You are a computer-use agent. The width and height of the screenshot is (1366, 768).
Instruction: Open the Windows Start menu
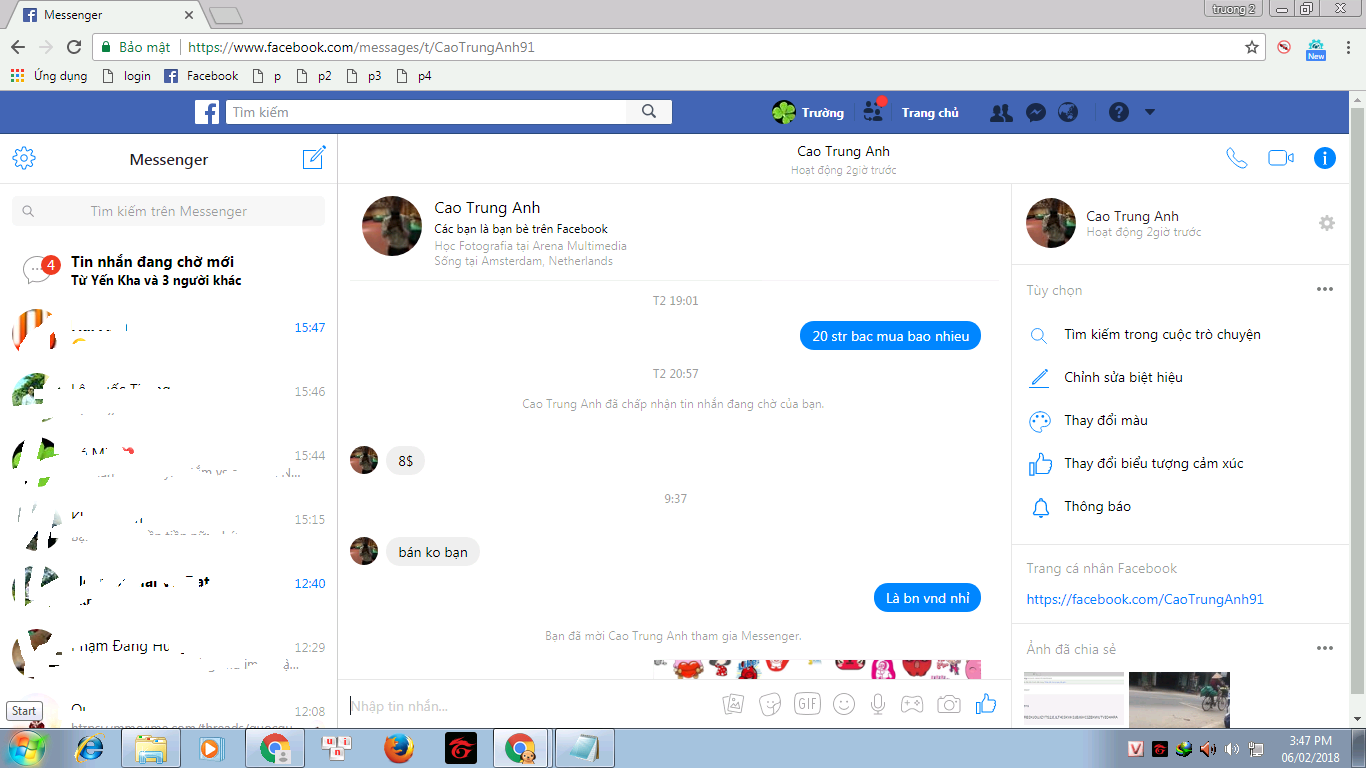[x=26, y=747]
